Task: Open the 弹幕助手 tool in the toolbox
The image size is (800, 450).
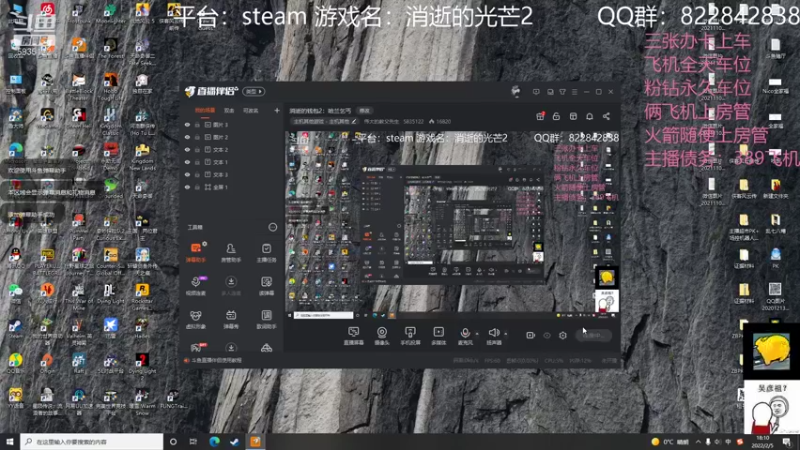Action: click(196, 252)
